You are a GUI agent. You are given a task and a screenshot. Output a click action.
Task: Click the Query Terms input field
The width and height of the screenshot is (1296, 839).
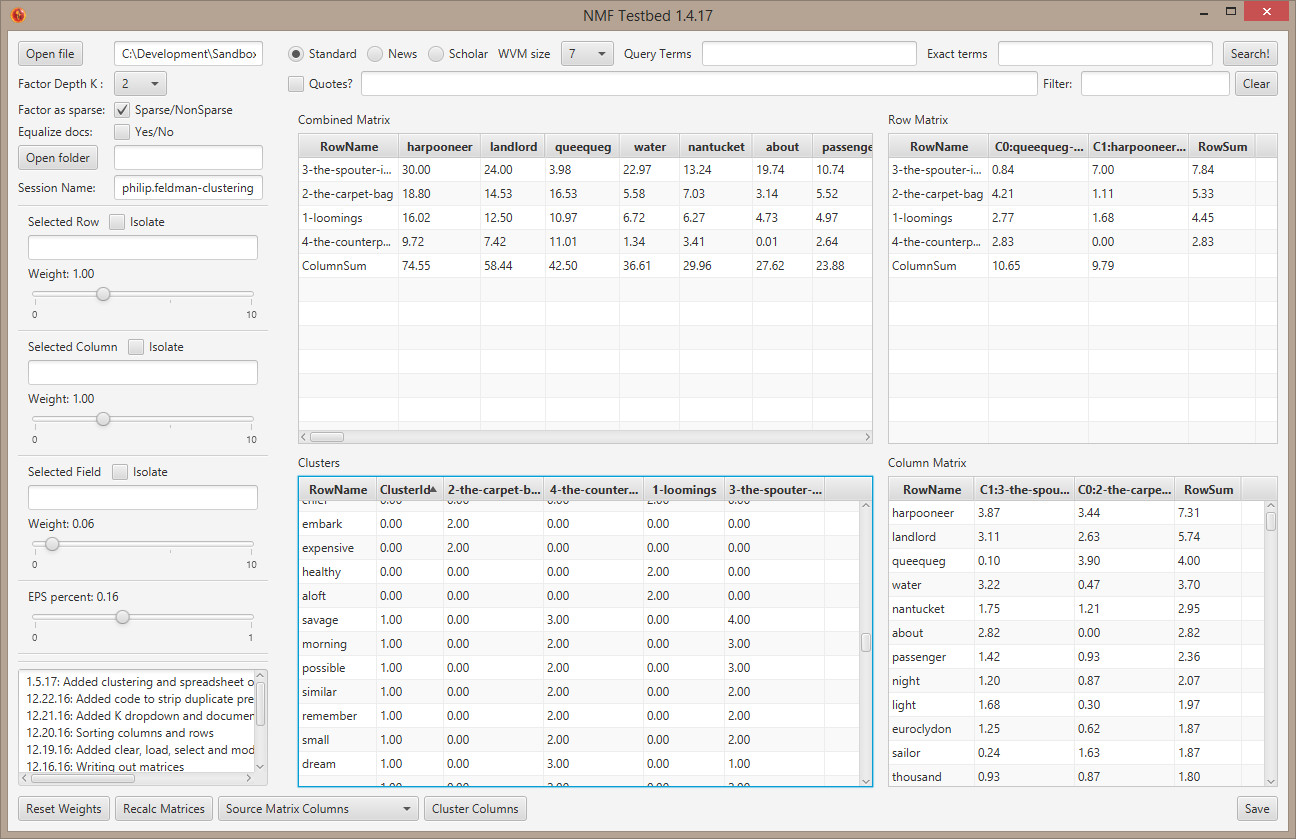[808, 54]
